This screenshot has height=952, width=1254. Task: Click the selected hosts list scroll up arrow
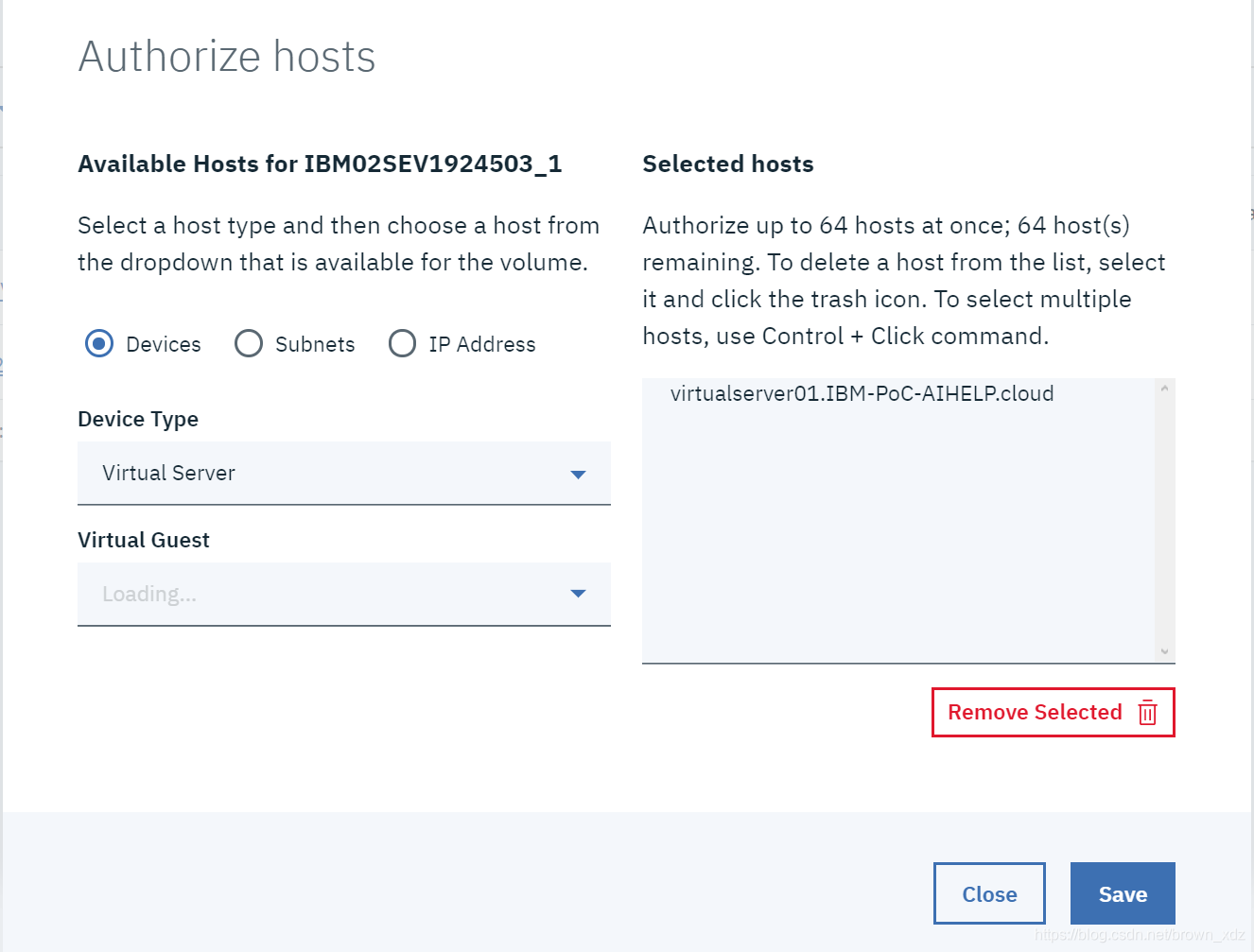[1165, 389]
